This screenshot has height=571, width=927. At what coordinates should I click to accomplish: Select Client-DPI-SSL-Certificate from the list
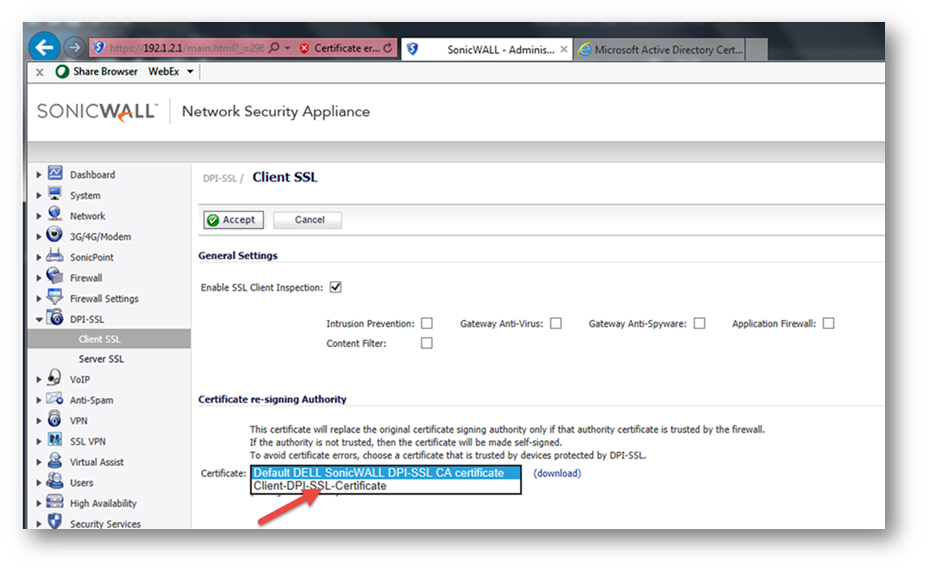pyautogui.click(x=386, y=486)
